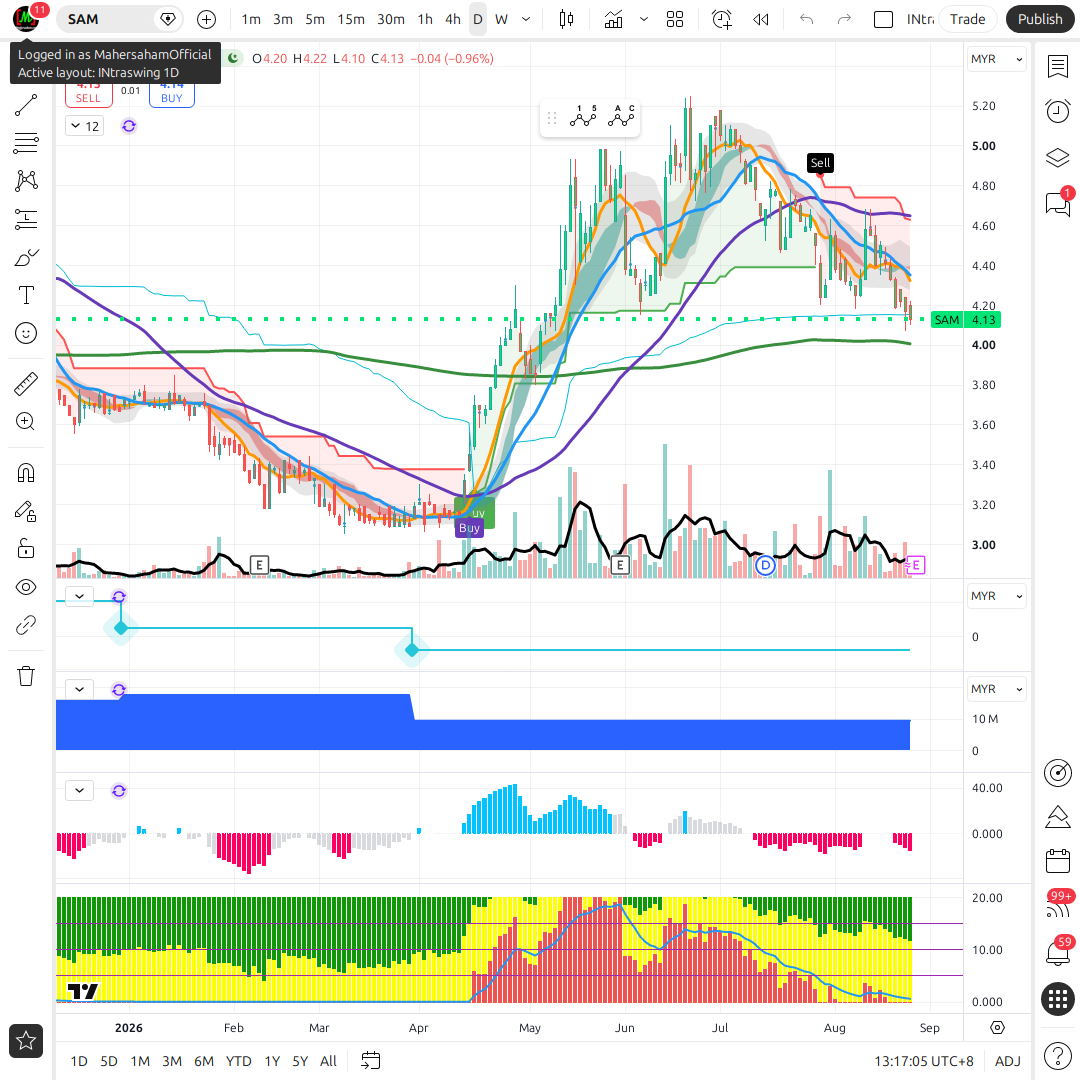Collapse the histogram pane legend chevron

point(80,791)
